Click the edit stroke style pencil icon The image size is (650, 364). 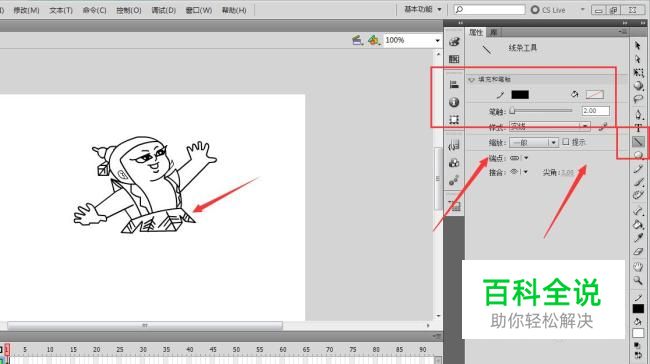click(x=603, y=127)
